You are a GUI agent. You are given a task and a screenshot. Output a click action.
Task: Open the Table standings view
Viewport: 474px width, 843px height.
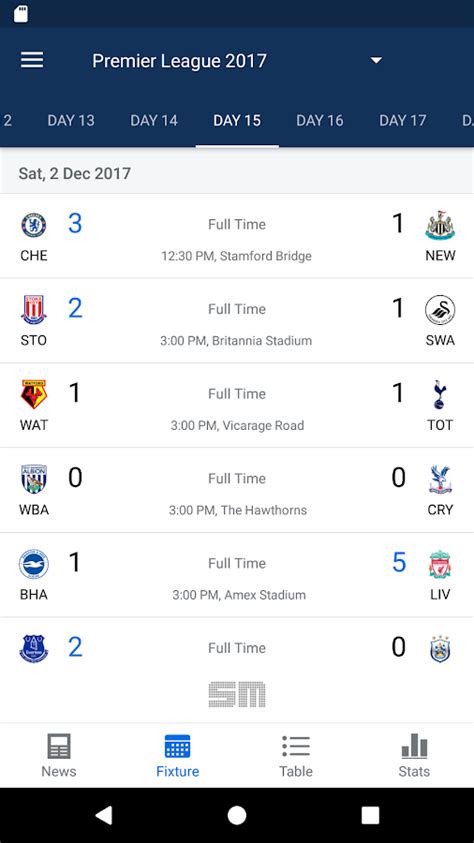(296, 755)
